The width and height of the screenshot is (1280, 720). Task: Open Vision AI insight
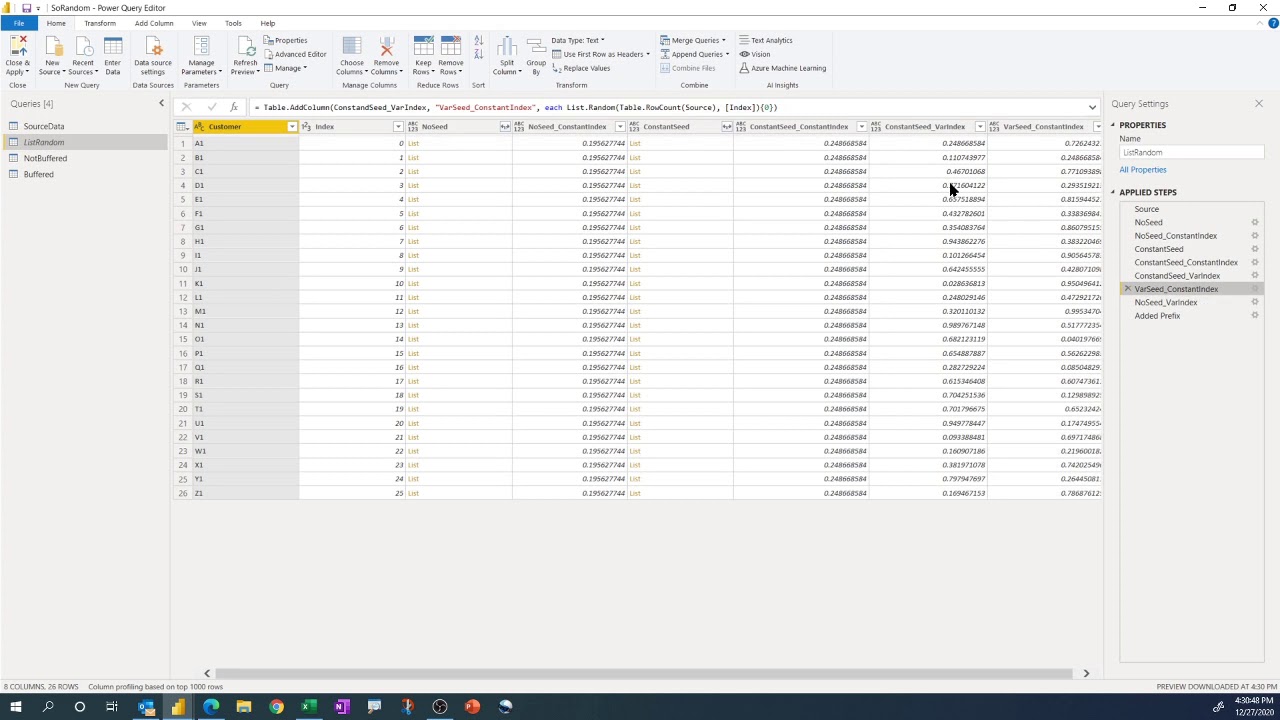pyautogui.click(x=755, y=54)
